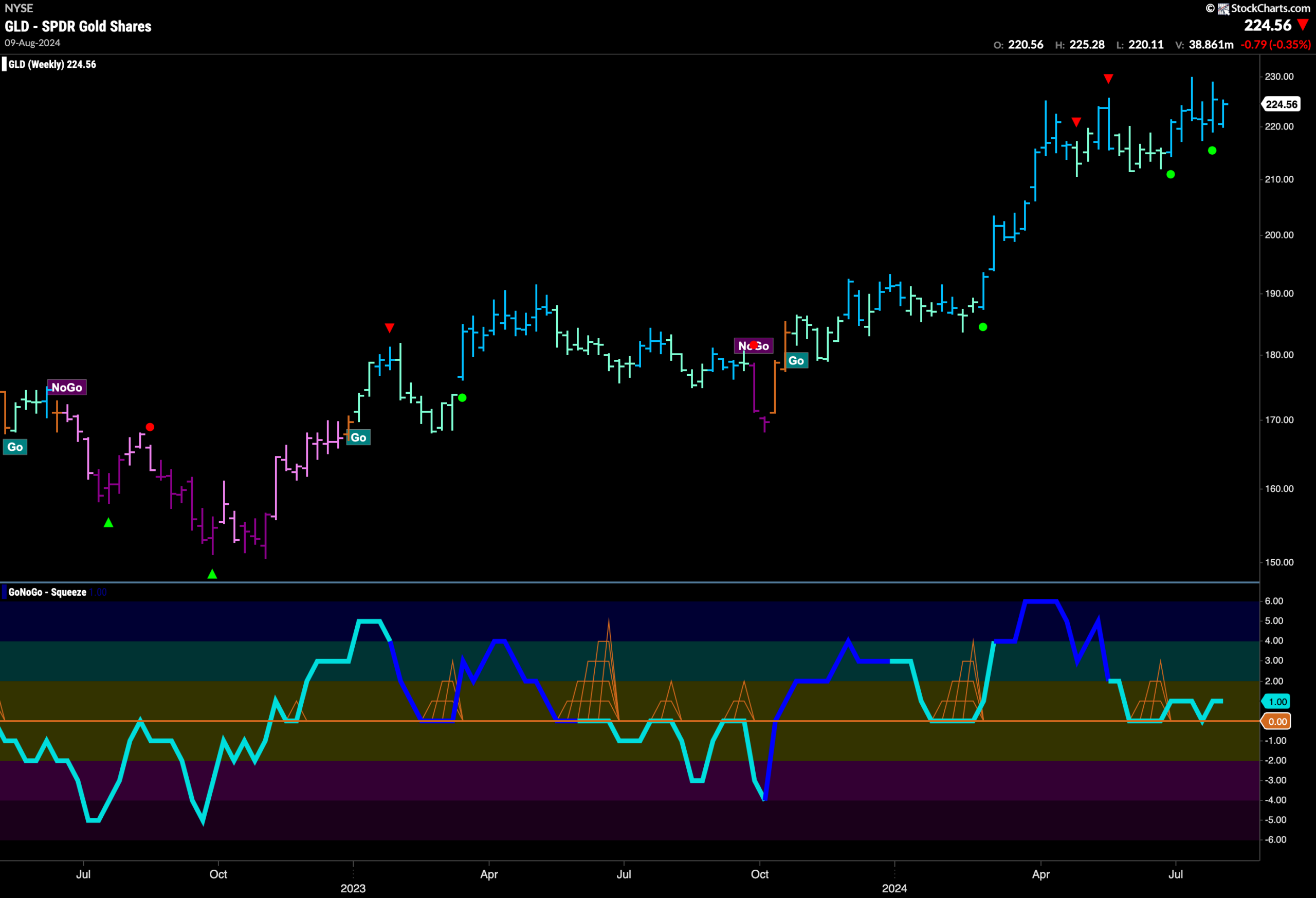Click the Go label after October 2023
Image resolution: width=1316 pixels, height=898 pixels.
[x=796, y=361]
